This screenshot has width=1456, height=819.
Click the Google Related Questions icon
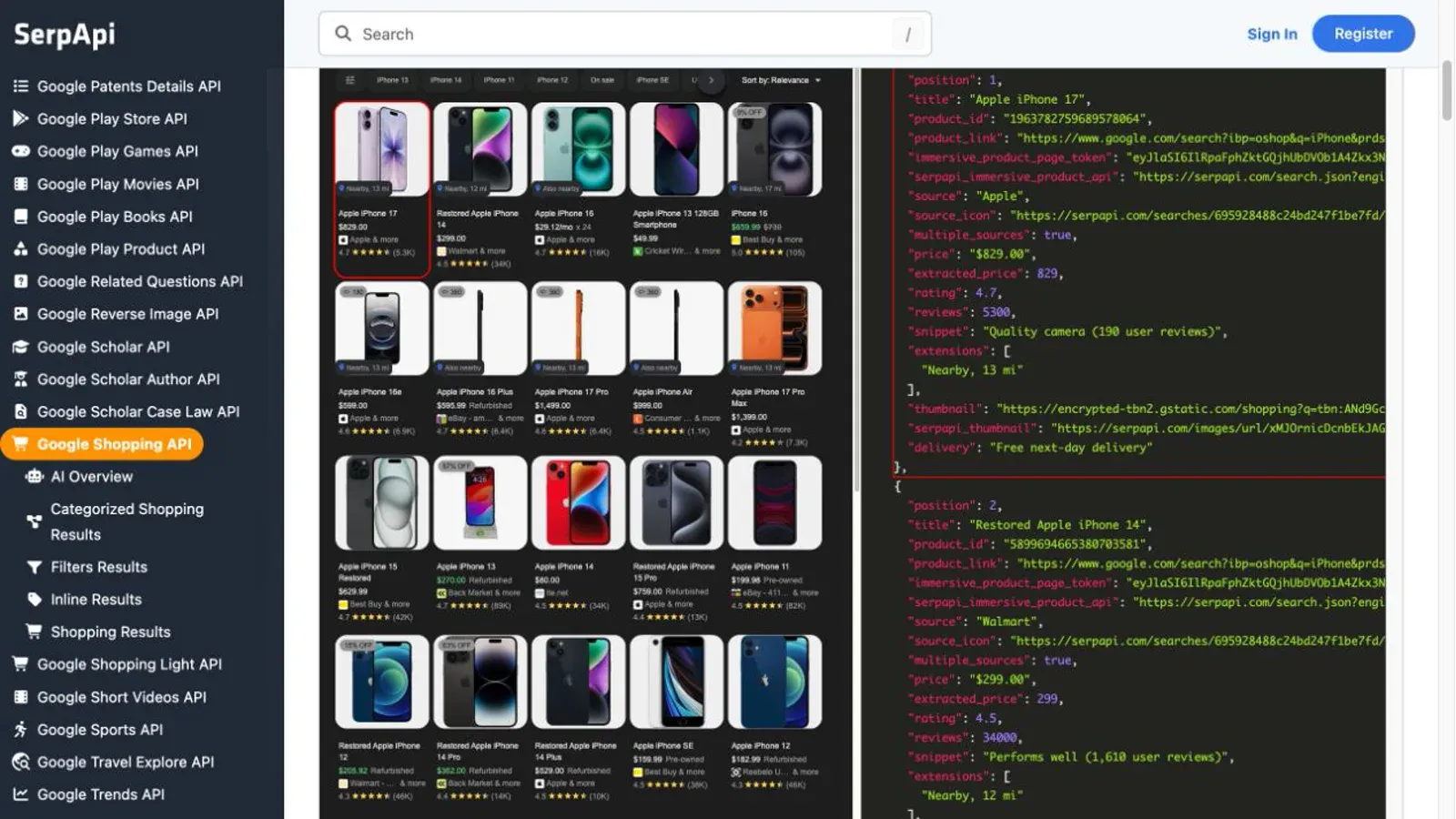click(20, 281)
